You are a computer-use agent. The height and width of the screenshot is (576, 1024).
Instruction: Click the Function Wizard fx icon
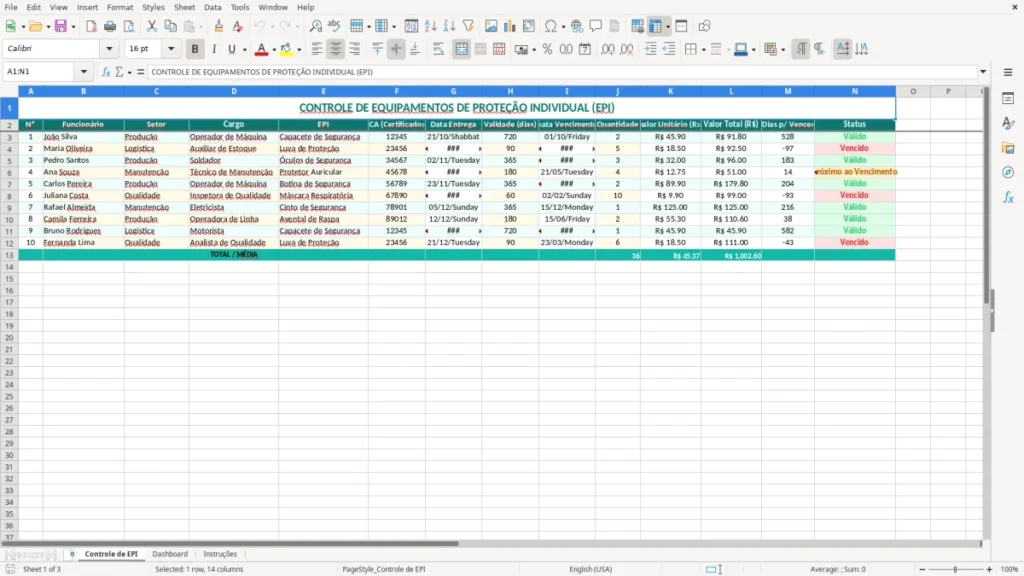click(106, 72)
